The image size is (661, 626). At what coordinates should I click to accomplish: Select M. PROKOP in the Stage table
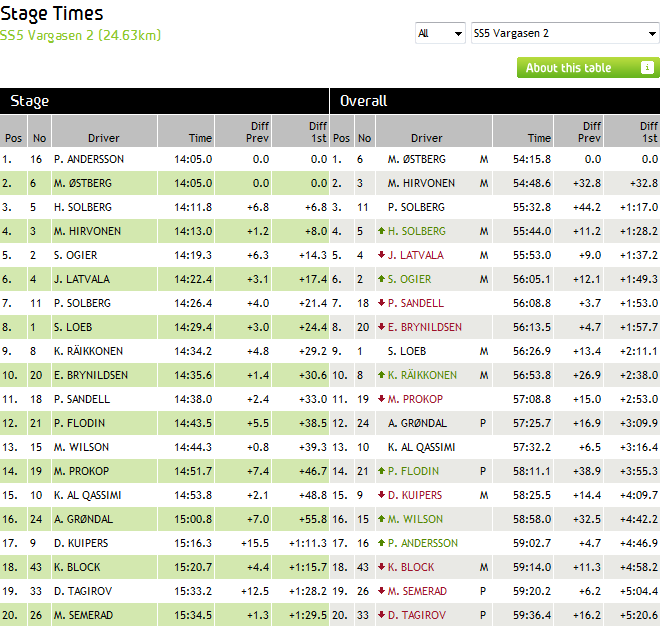81,472
